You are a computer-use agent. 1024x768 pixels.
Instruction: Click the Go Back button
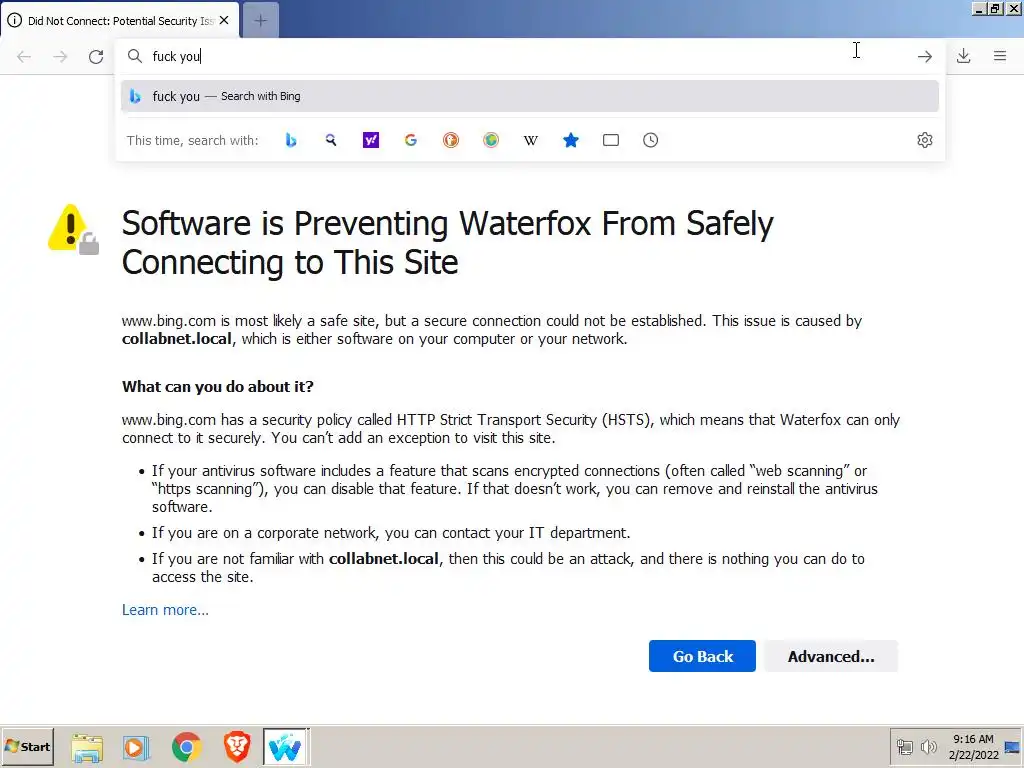tap(702, 656)
